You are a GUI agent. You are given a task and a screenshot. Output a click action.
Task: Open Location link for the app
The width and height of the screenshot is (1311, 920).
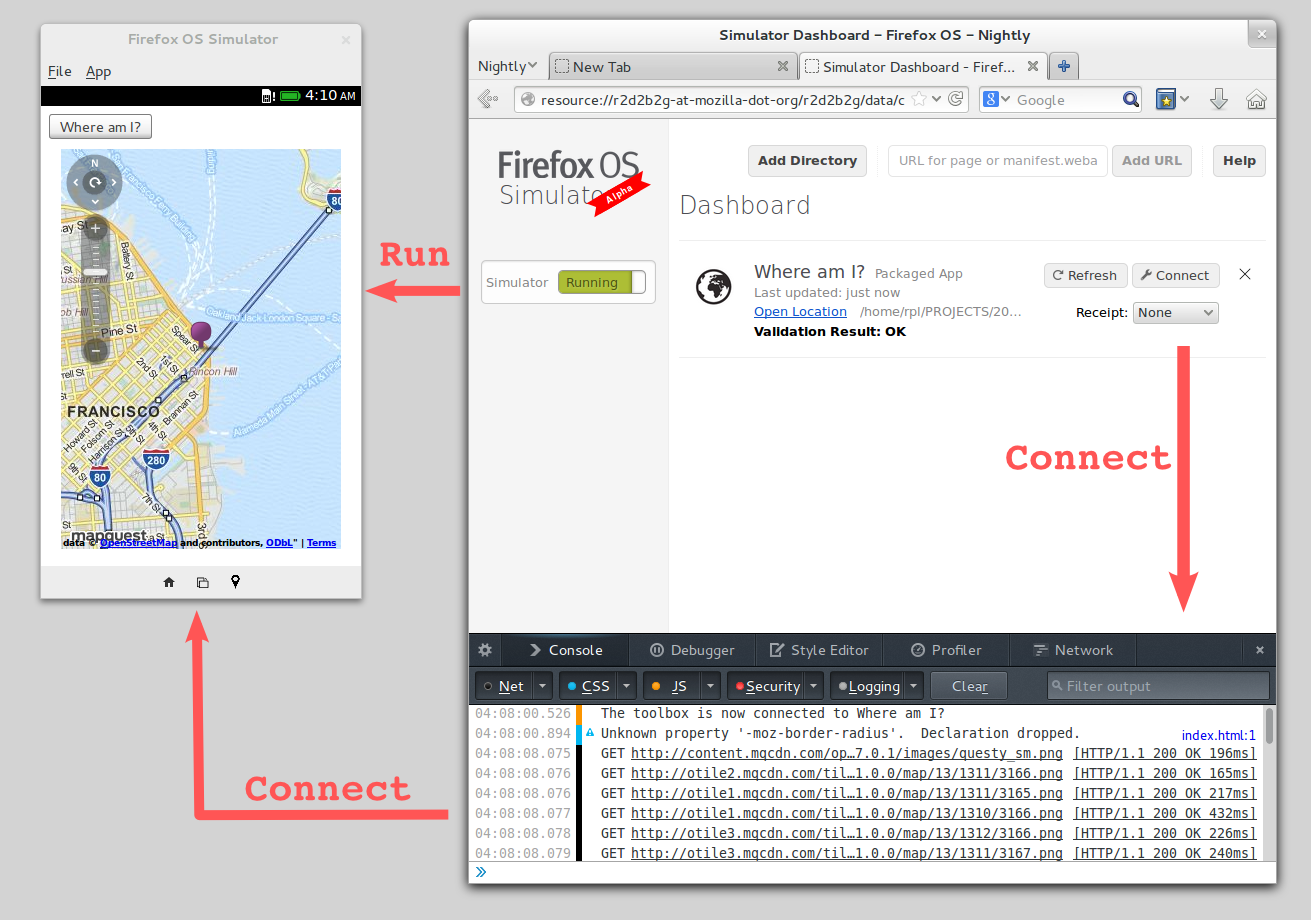(x=800, y=311)
